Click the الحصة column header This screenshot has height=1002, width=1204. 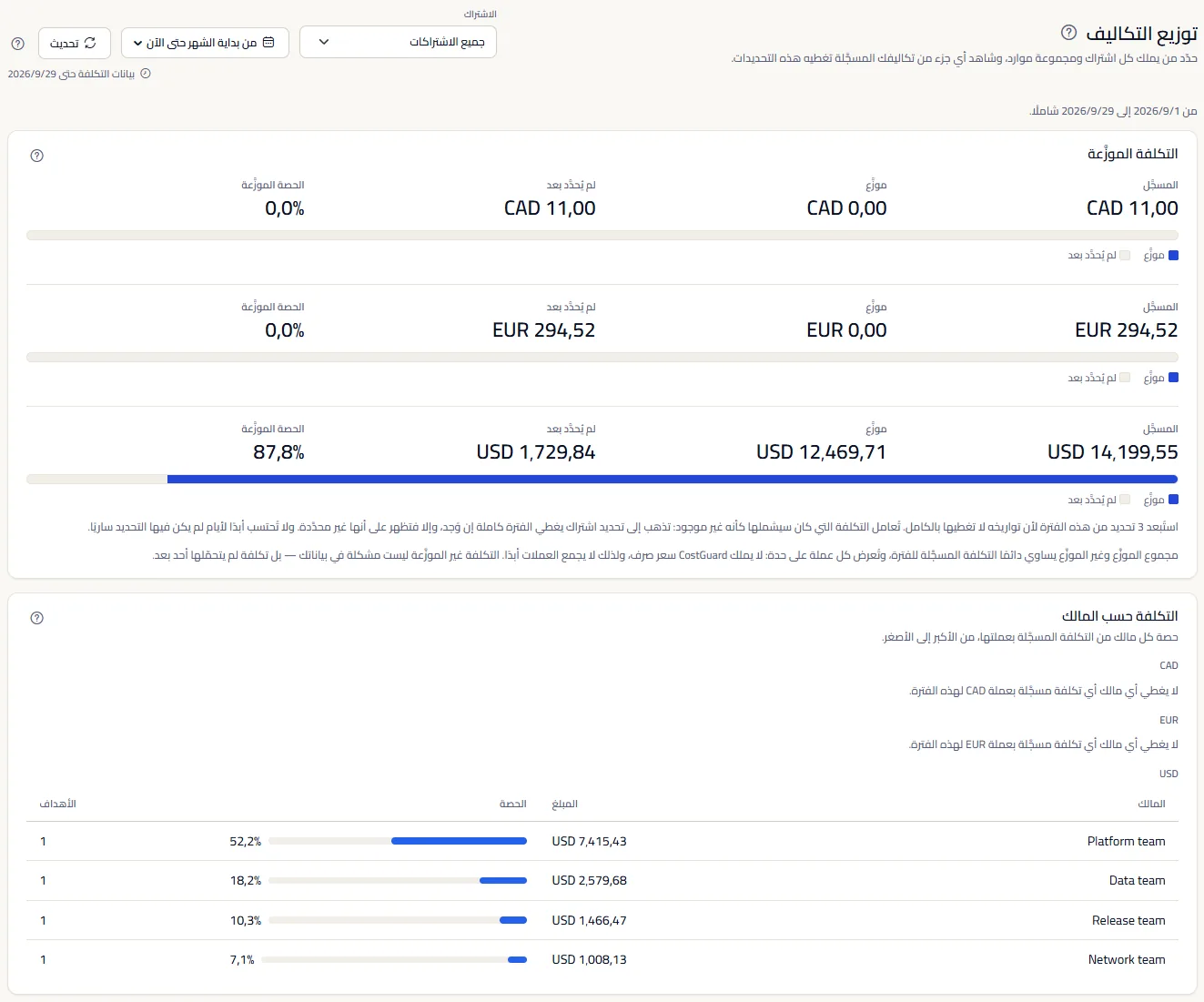click(513, 804)
